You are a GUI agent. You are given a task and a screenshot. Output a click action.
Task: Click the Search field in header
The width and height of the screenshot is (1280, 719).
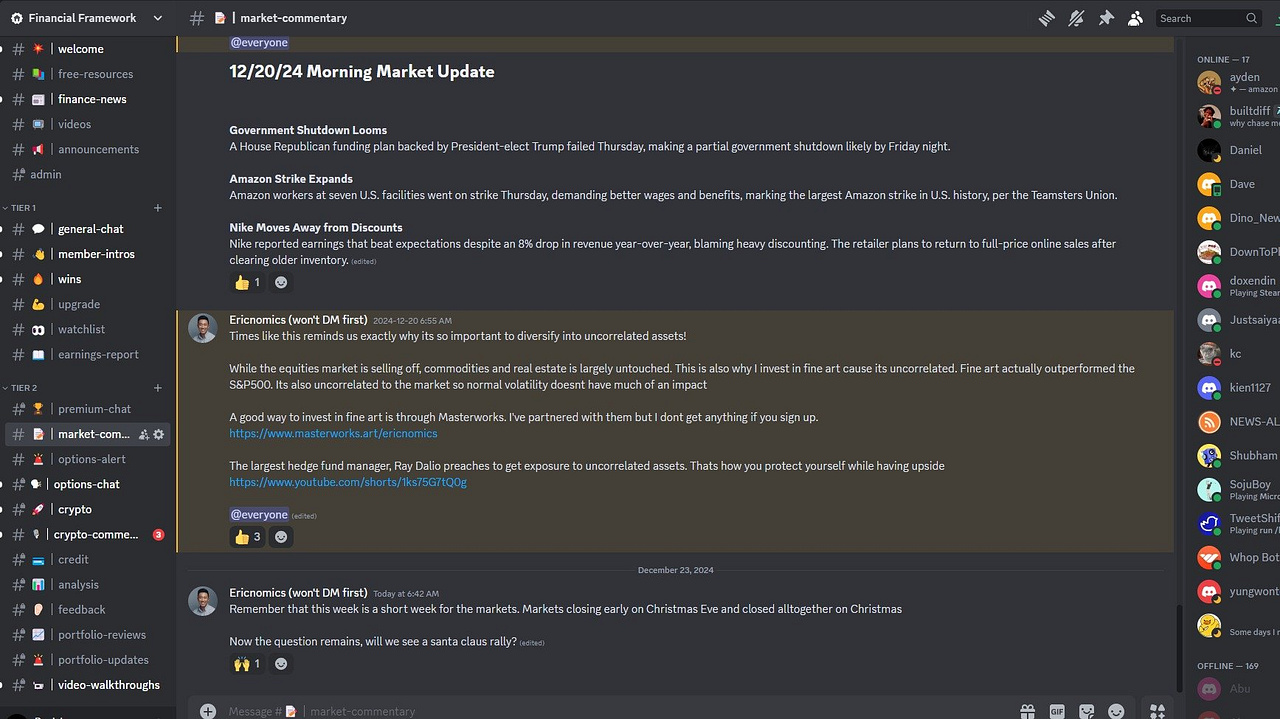pyautogui.click(x=1208, y=18)
